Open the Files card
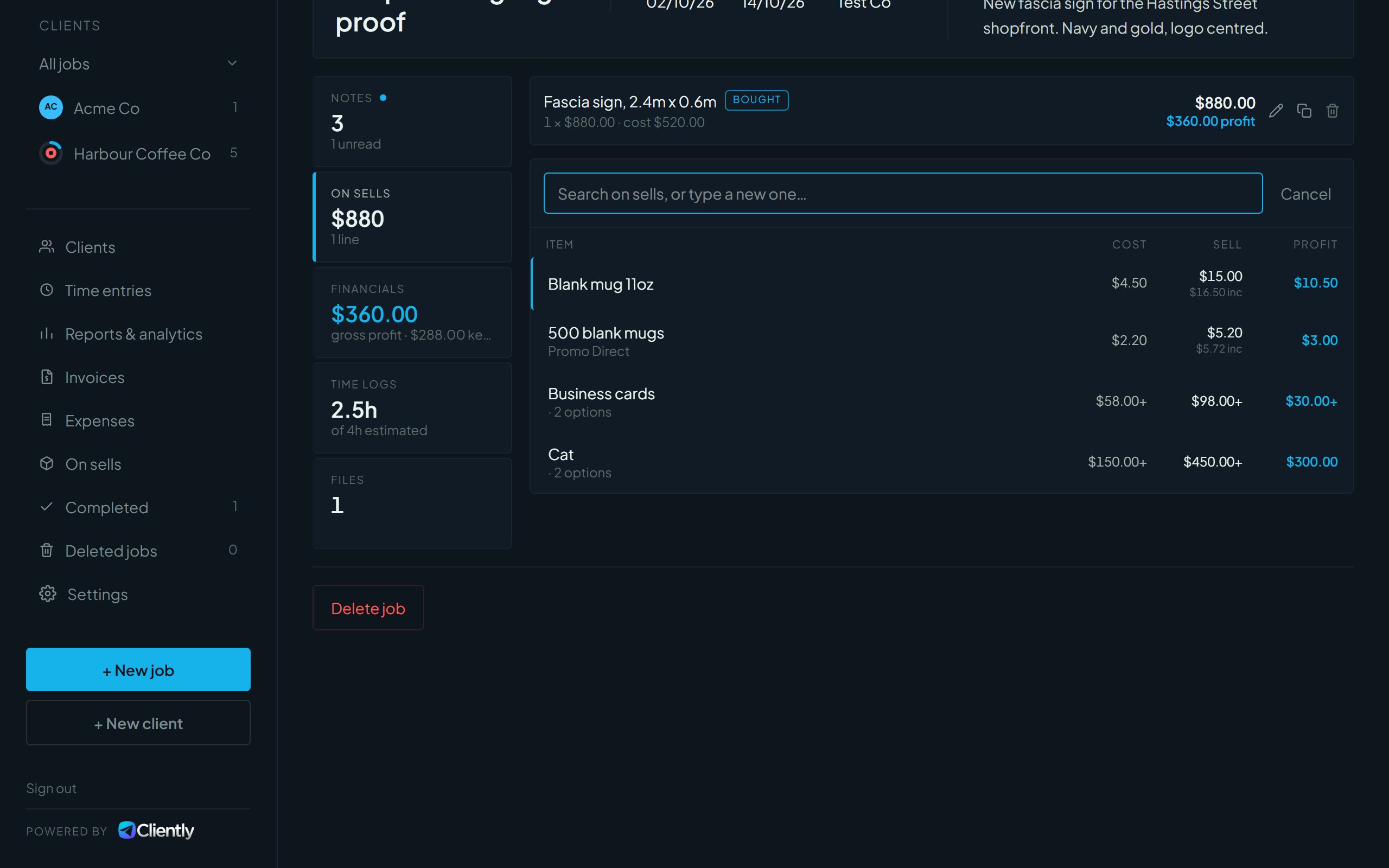The height and width of the screenshot is (868, 1389). tap(412, 503)
